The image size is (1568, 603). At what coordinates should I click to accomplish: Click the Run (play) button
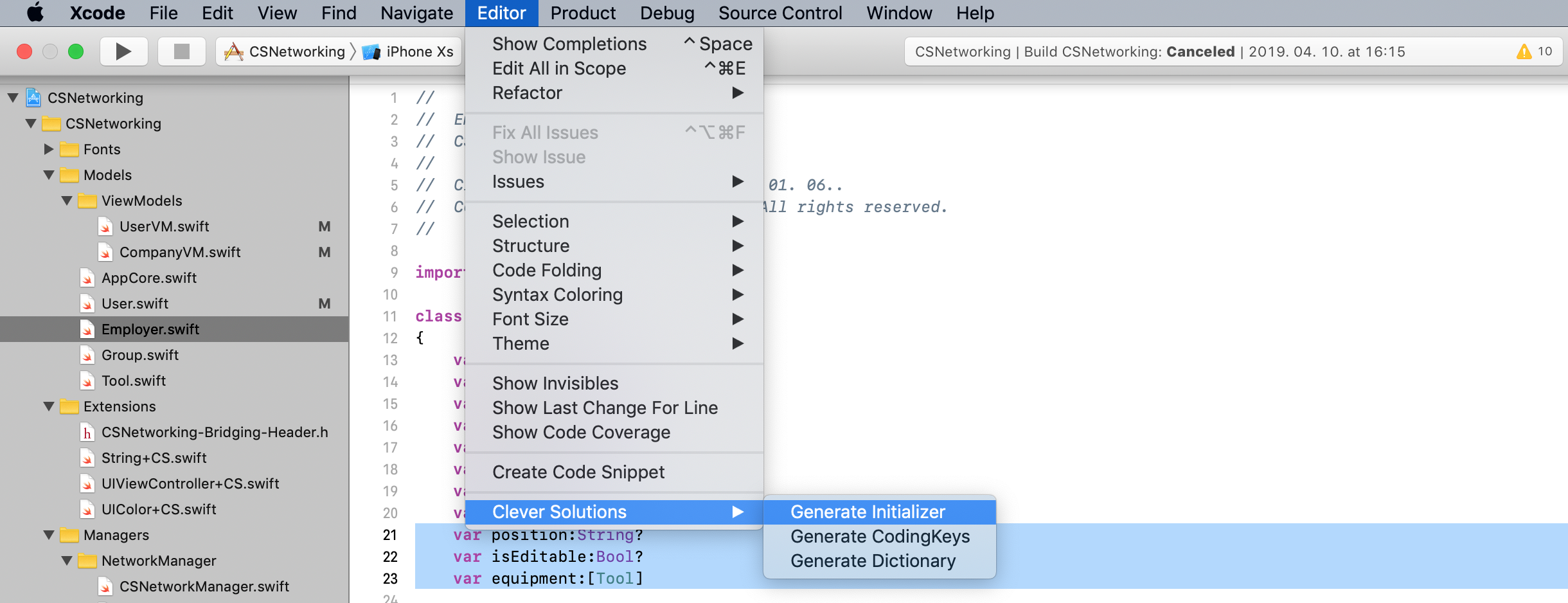coord(123,51)
